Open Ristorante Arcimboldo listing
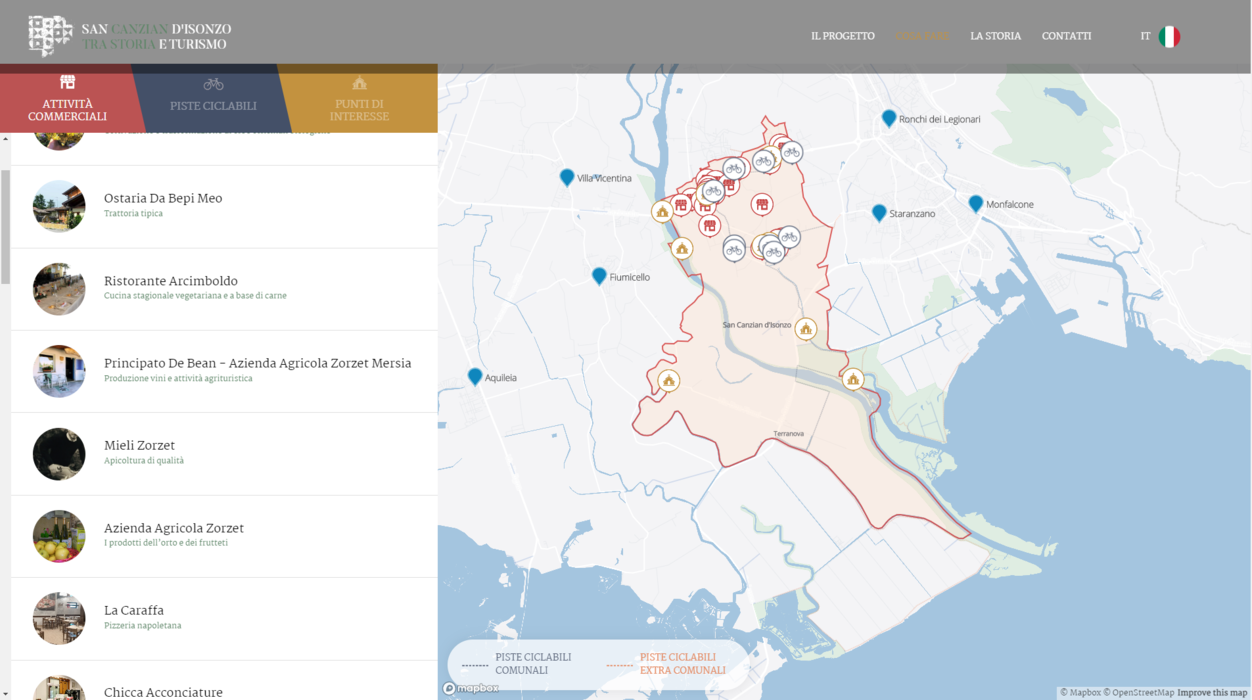This screenshot has height=700, width=1252. point(171,282)
